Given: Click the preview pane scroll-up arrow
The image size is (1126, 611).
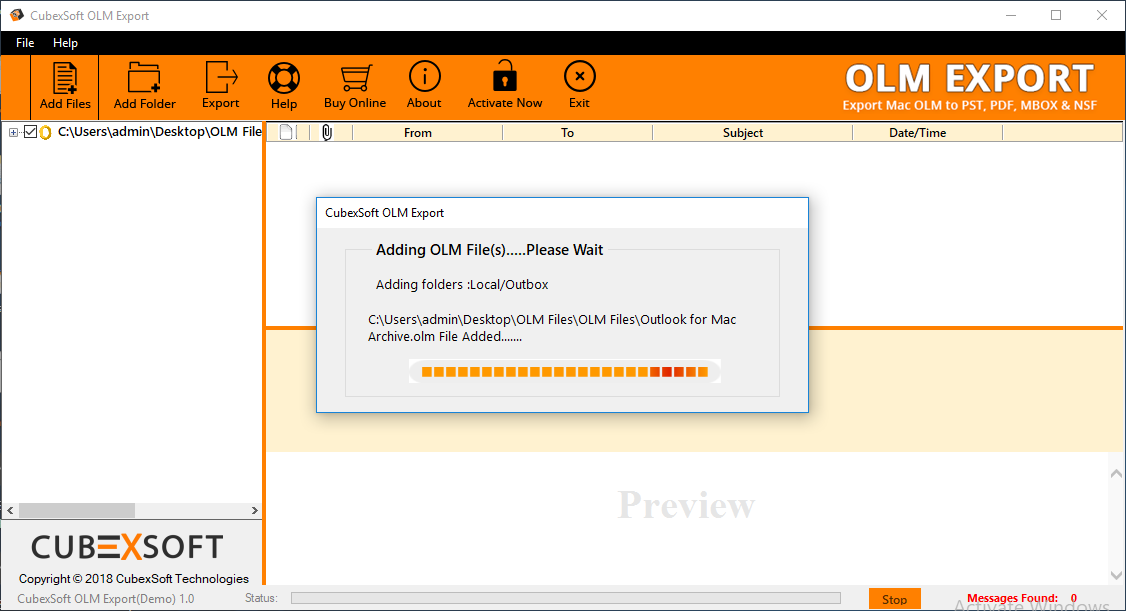Looking at the screenshot, I should point(1116,473).
